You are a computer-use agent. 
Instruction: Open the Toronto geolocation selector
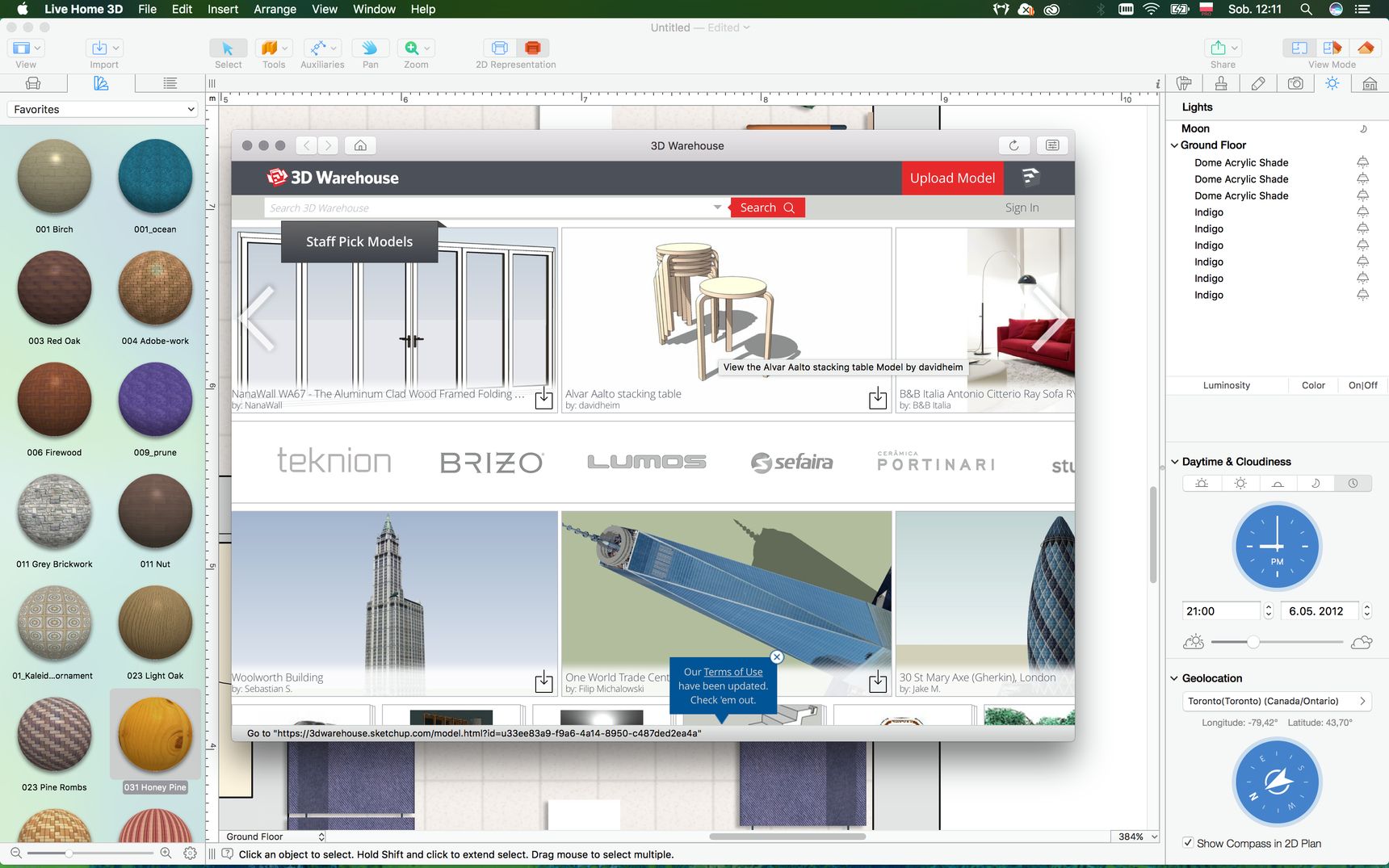(1277, 701)
